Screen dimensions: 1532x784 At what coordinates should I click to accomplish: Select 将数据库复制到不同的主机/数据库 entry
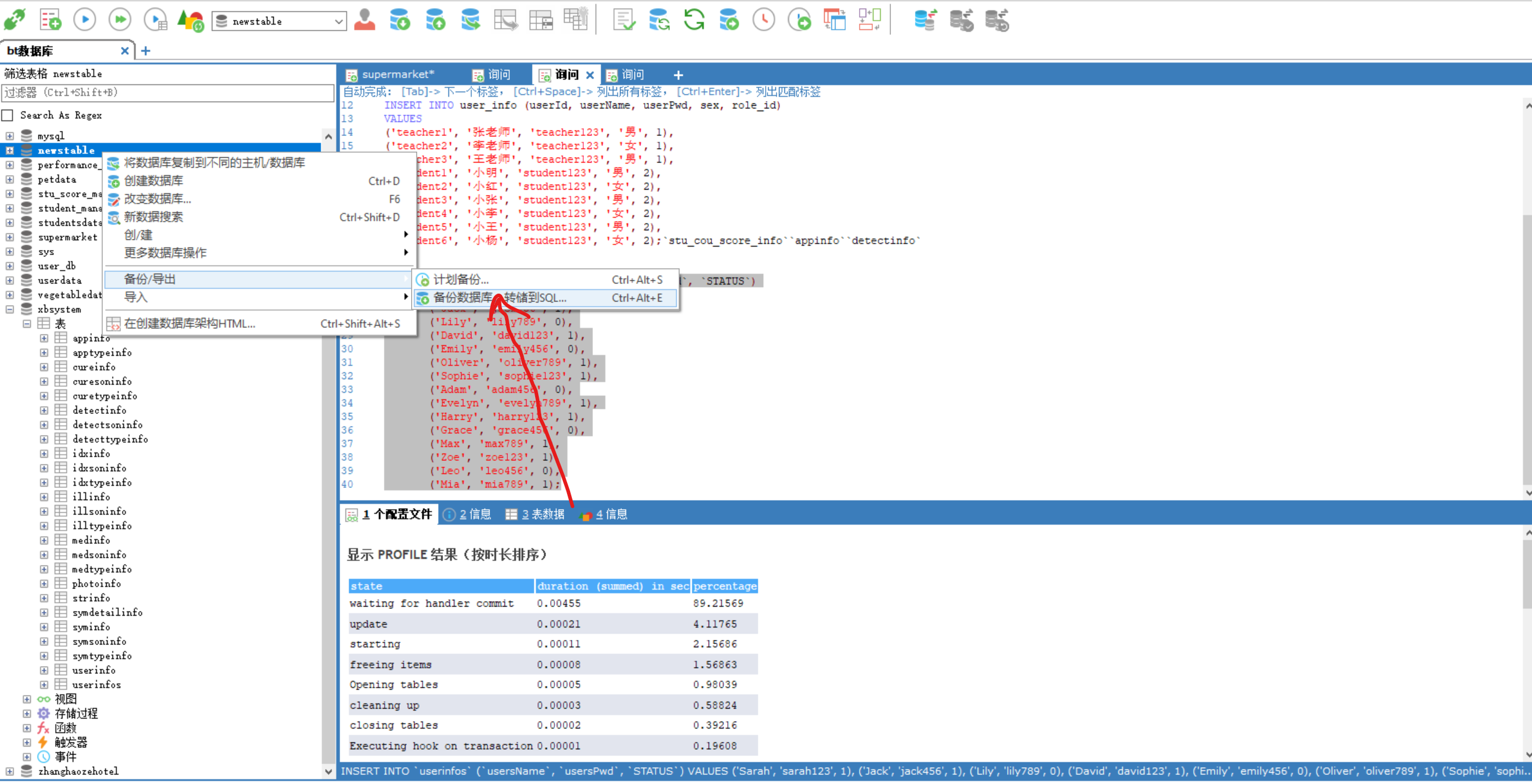(259, 163)
